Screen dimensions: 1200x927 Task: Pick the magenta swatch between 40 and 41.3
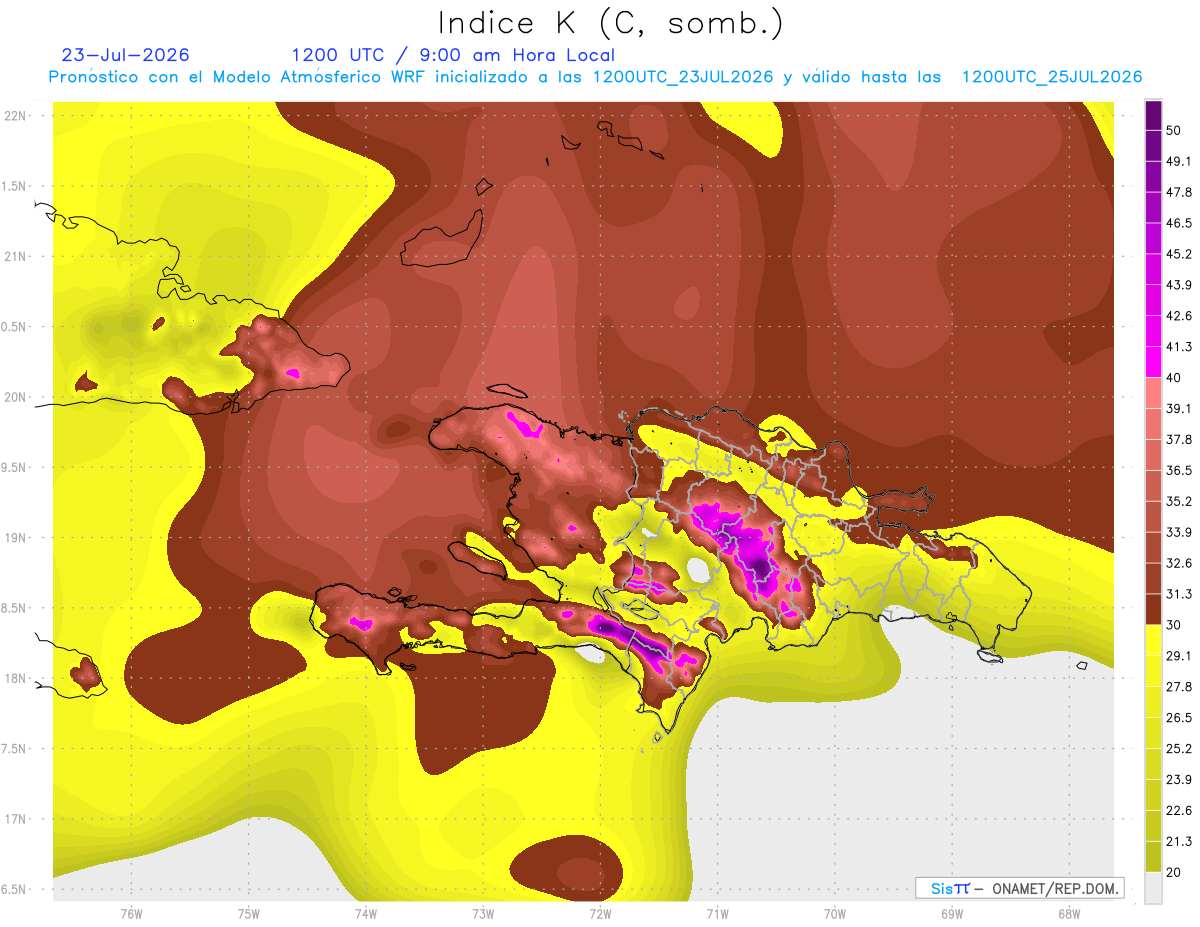[x=1153, y=362]
